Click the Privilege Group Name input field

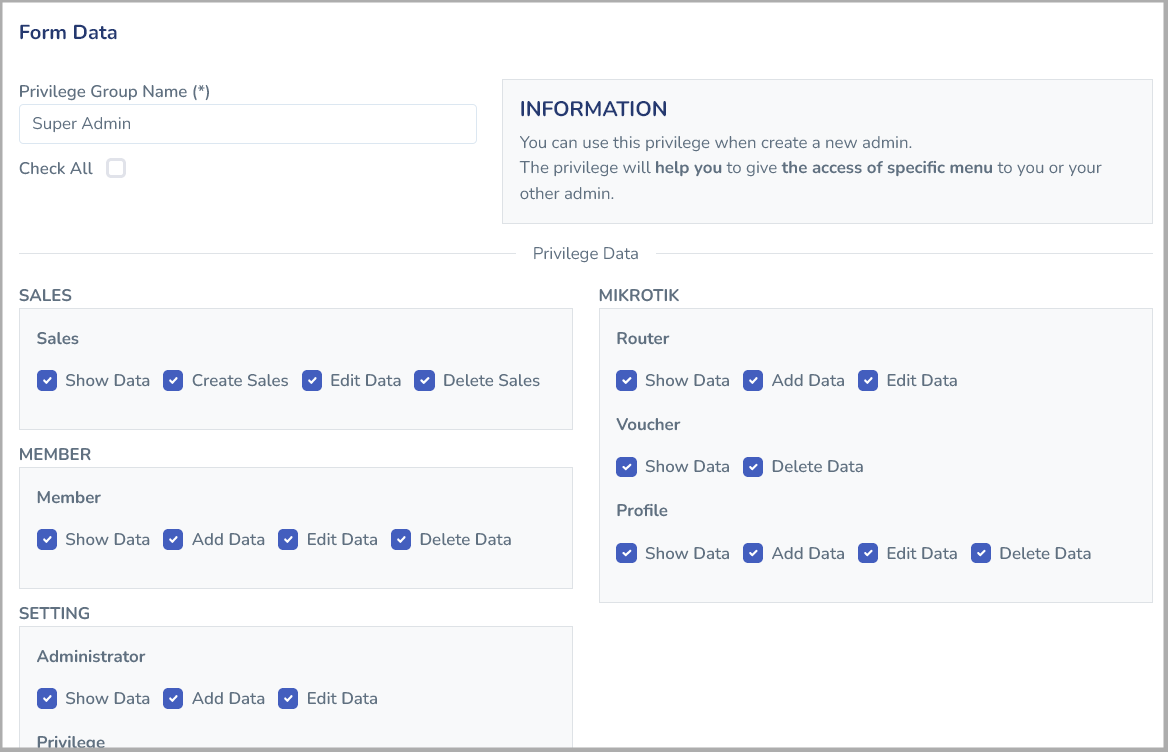[x=247, y=124]
